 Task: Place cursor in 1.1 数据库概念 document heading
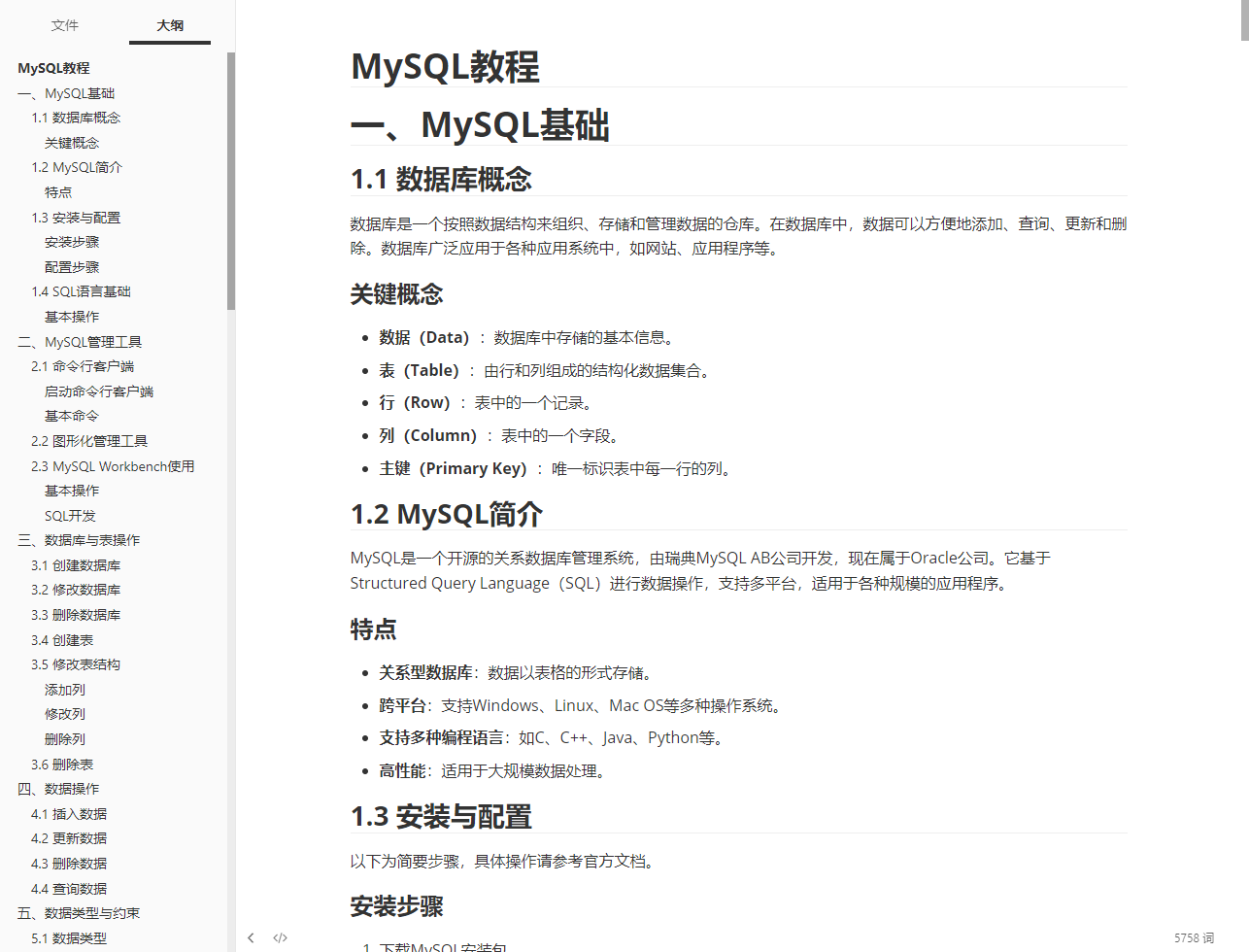click(x=441, y=179)
